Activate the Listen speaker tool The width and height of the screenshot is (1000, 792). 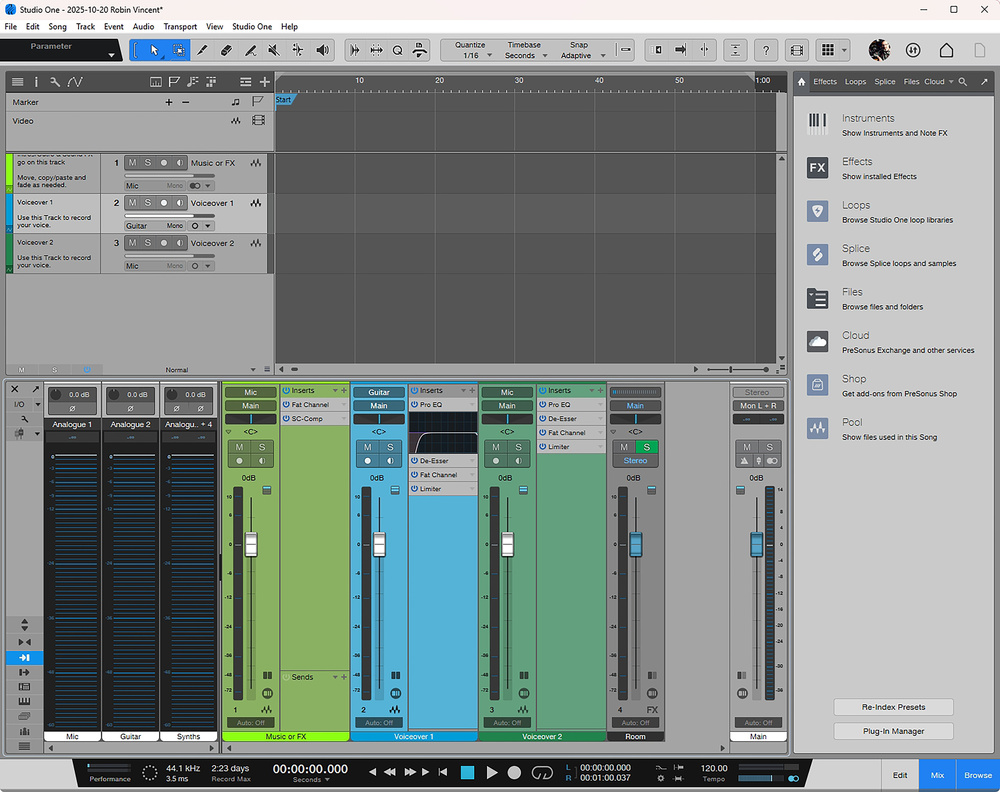click(x=323, y=50)
